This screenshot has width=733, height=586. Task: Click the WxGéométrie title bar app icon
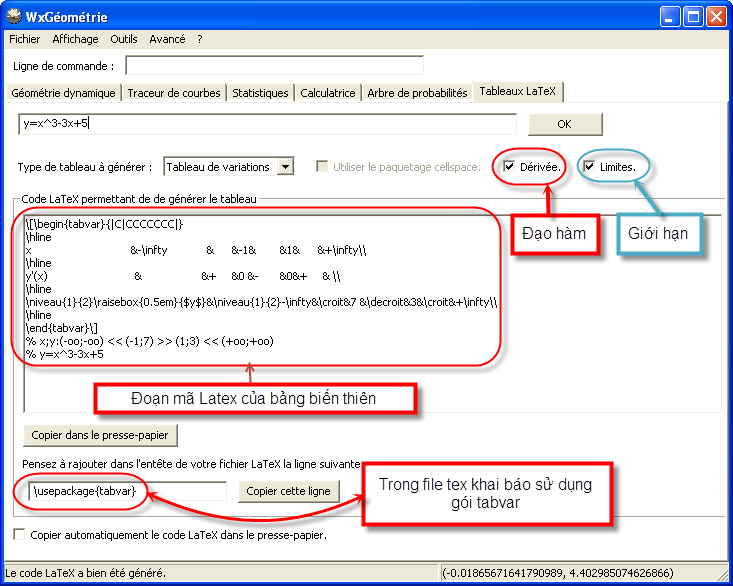point(14,16)
